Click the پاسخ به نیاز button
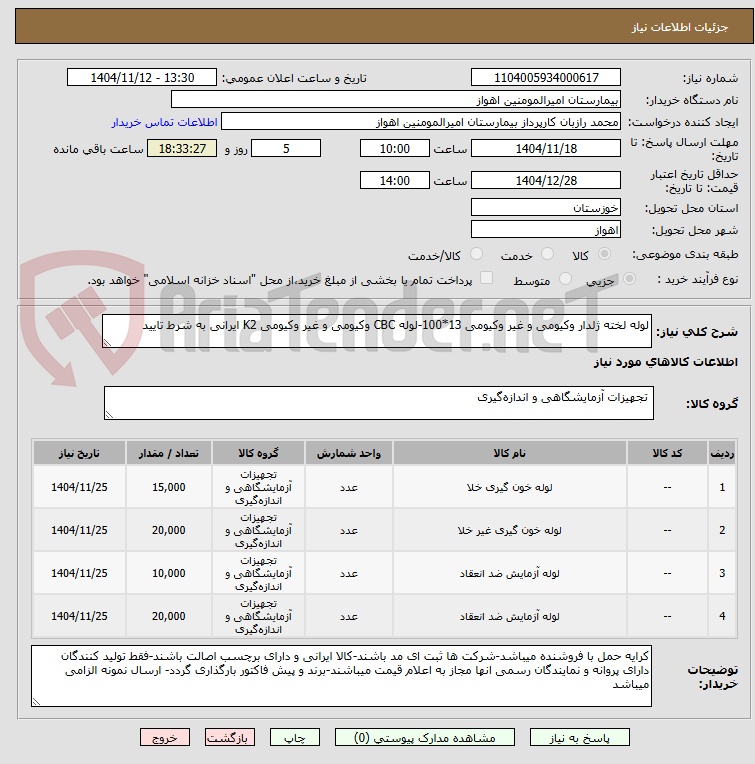This screenshot has height=764, width=755. tap(579, 737)
